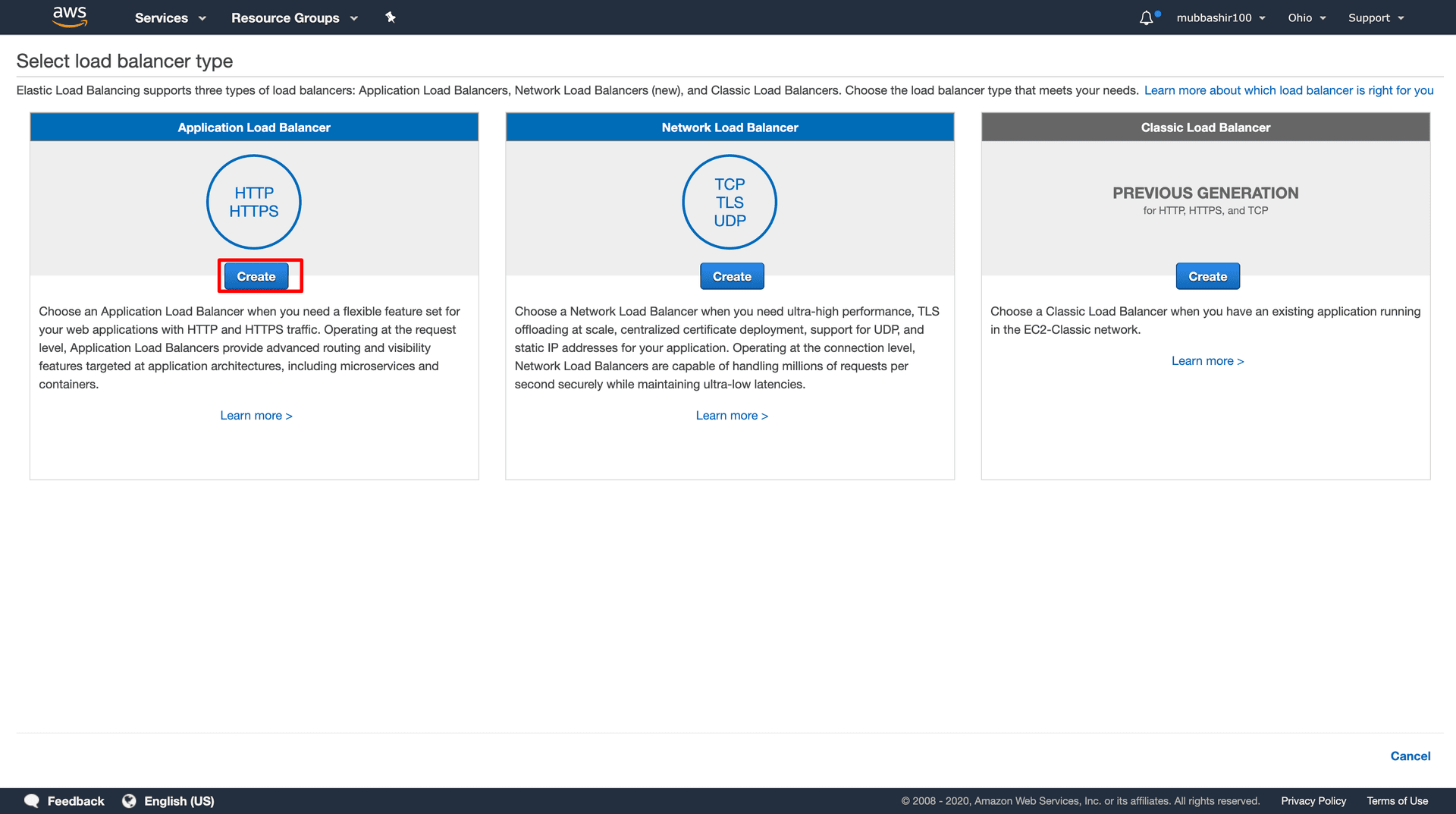Click the globe language icon

129,801
